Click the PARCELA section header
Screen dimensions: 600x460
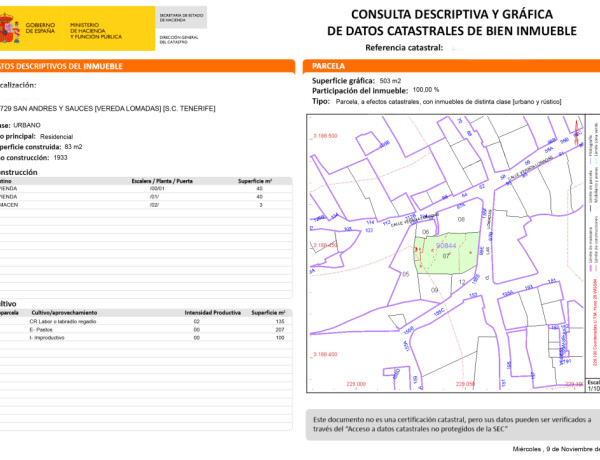330,65
